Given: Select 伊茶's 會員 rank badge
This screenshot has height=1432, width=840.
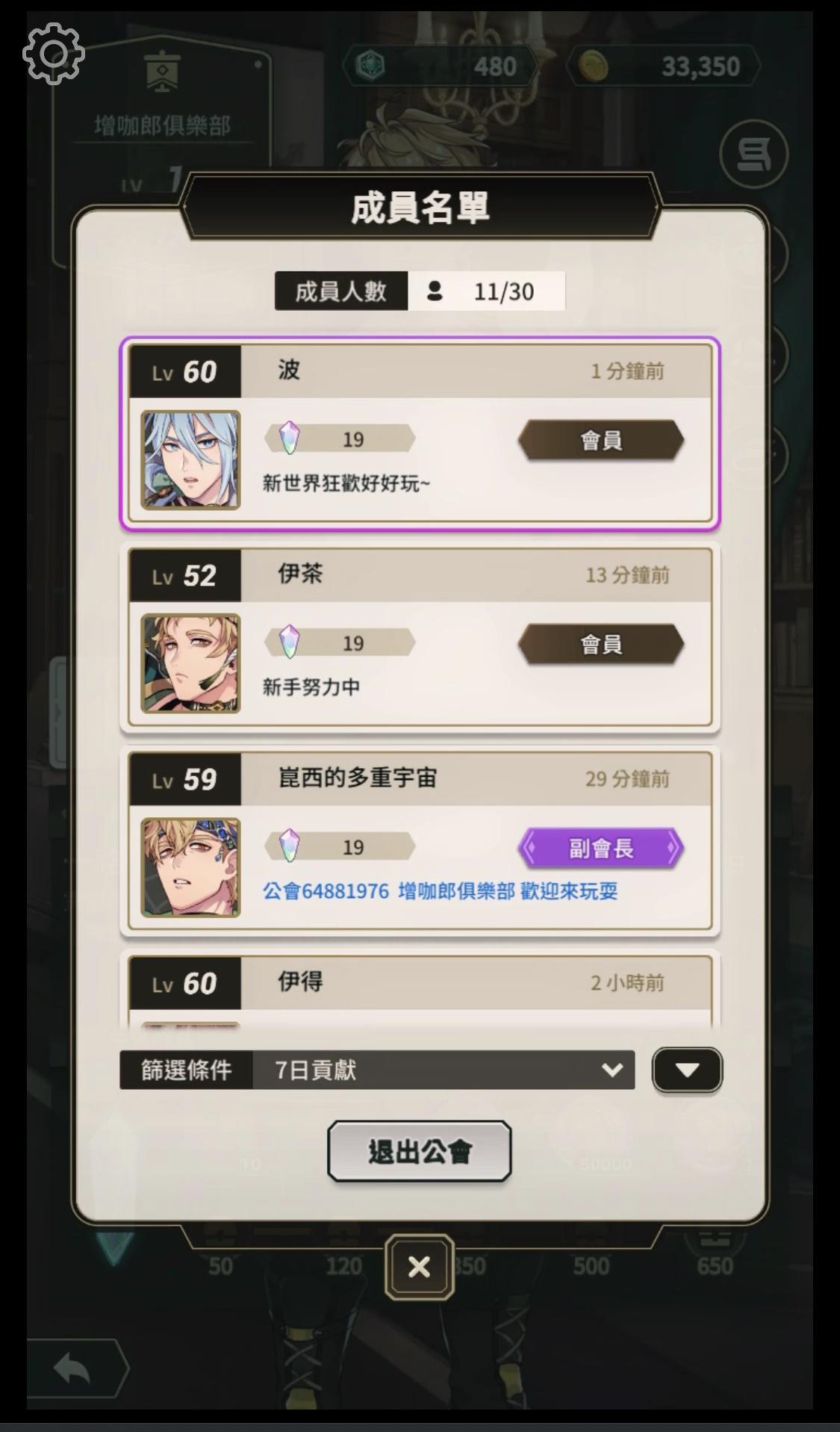Looking at the screenshot, I should [601, 644].
